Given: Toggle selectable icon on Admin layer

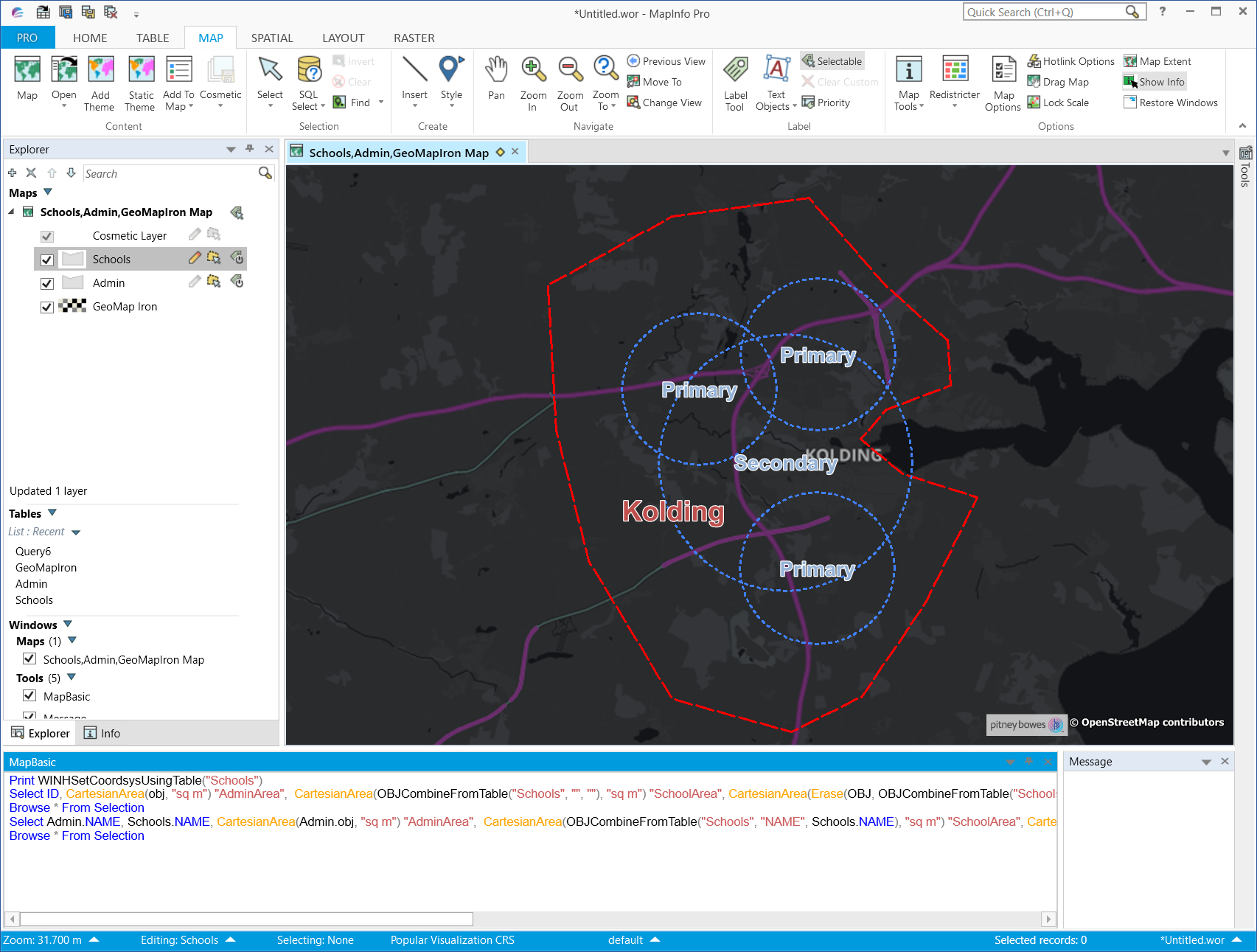Looking at the screenshot, I should click(x=214, y=282).
